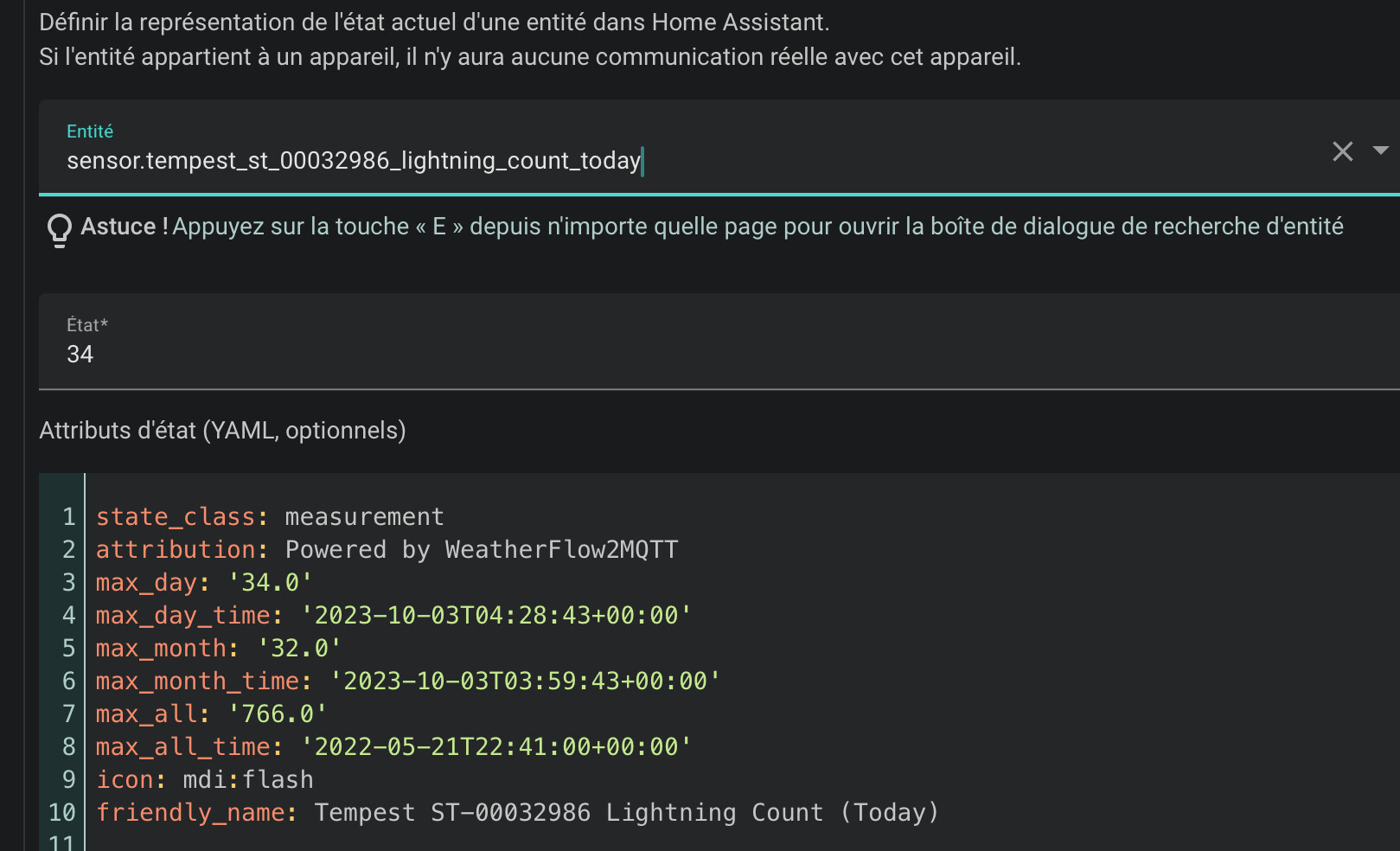Select the state_class measurement attribute
This screenshot has height=851, width=1400.
click(270, 516)
